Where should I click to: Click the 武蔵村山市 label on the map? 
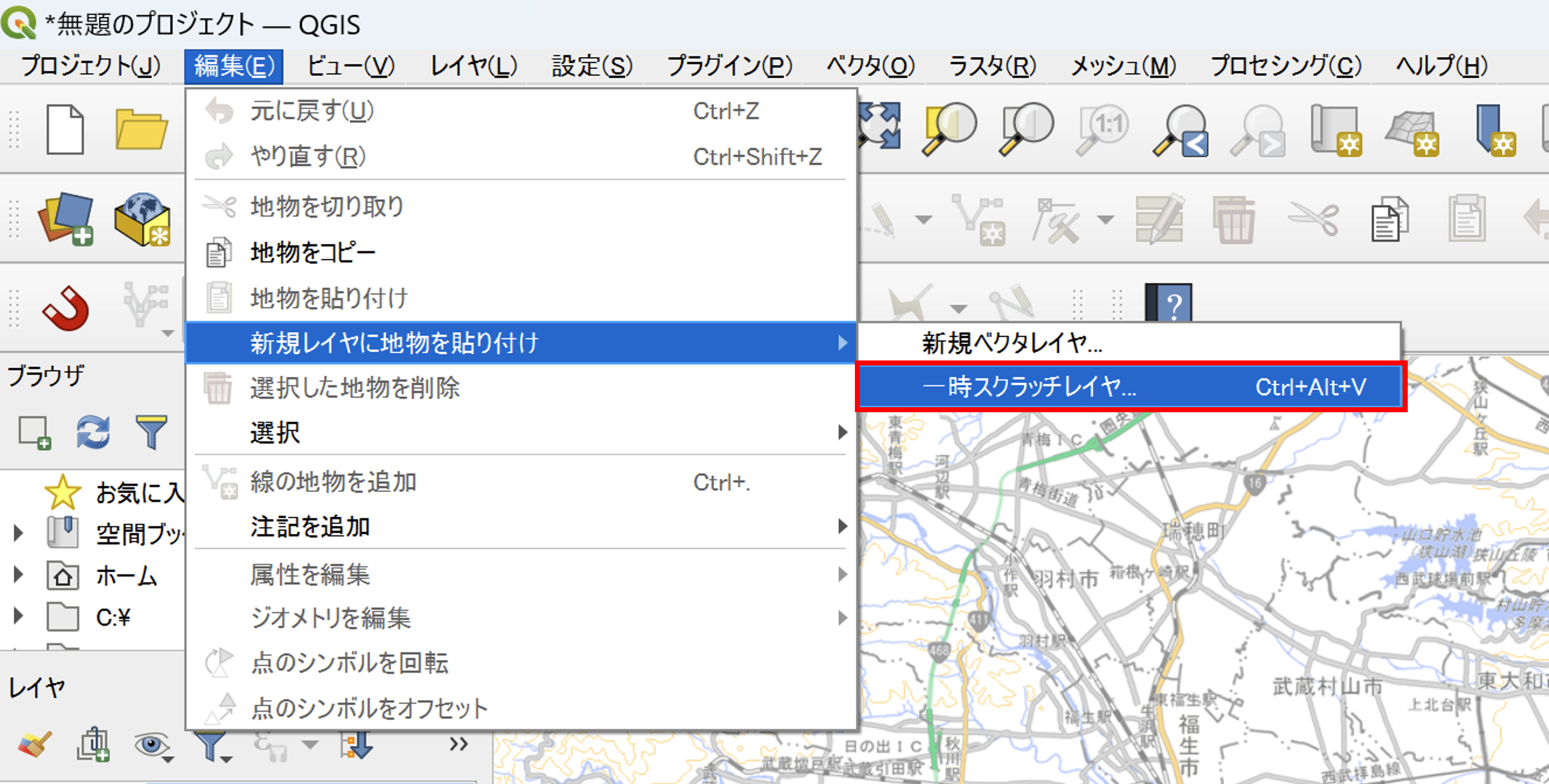click(1327, 686)
